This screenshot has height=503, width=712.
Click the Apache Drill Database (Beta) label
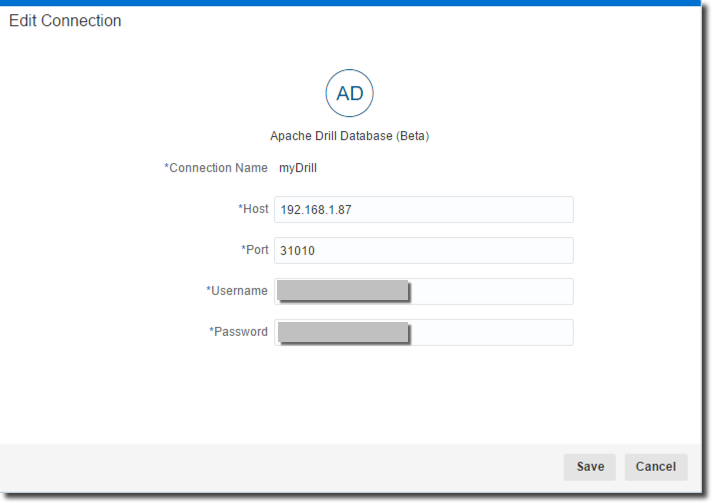point(349,136)
